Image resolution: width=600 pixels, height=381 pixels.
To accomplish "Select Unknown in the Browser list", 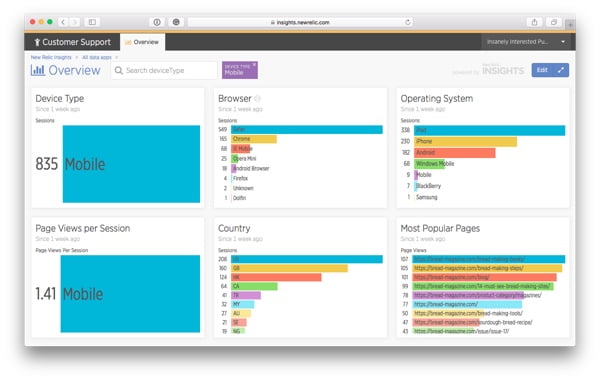I will (243, 188).
